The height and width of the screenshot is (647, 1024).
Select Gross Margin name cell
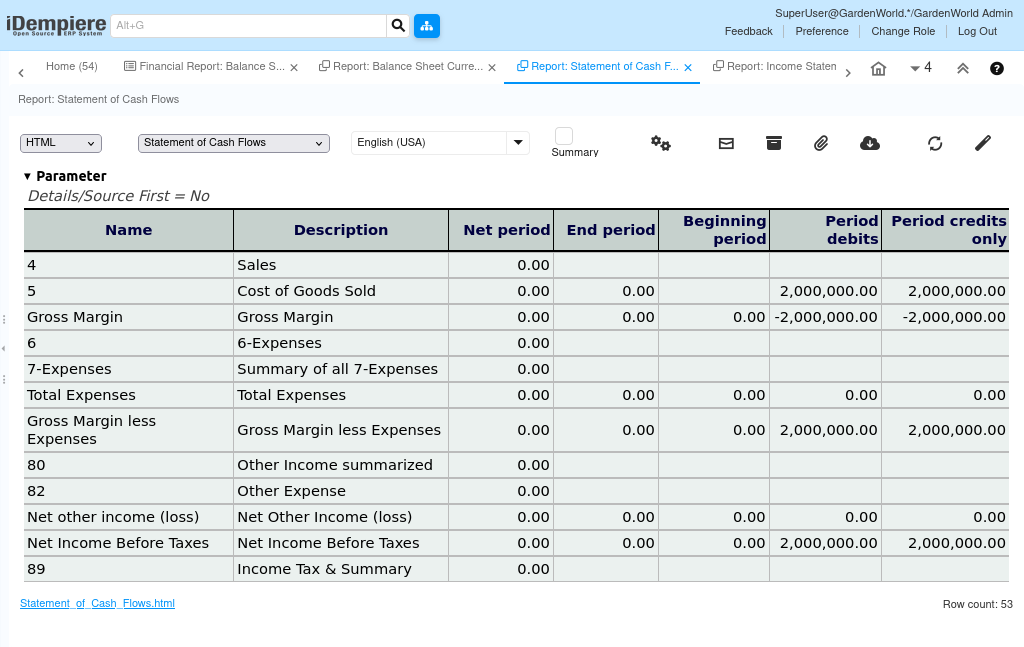pyautogui.click(x=129, y=317)
